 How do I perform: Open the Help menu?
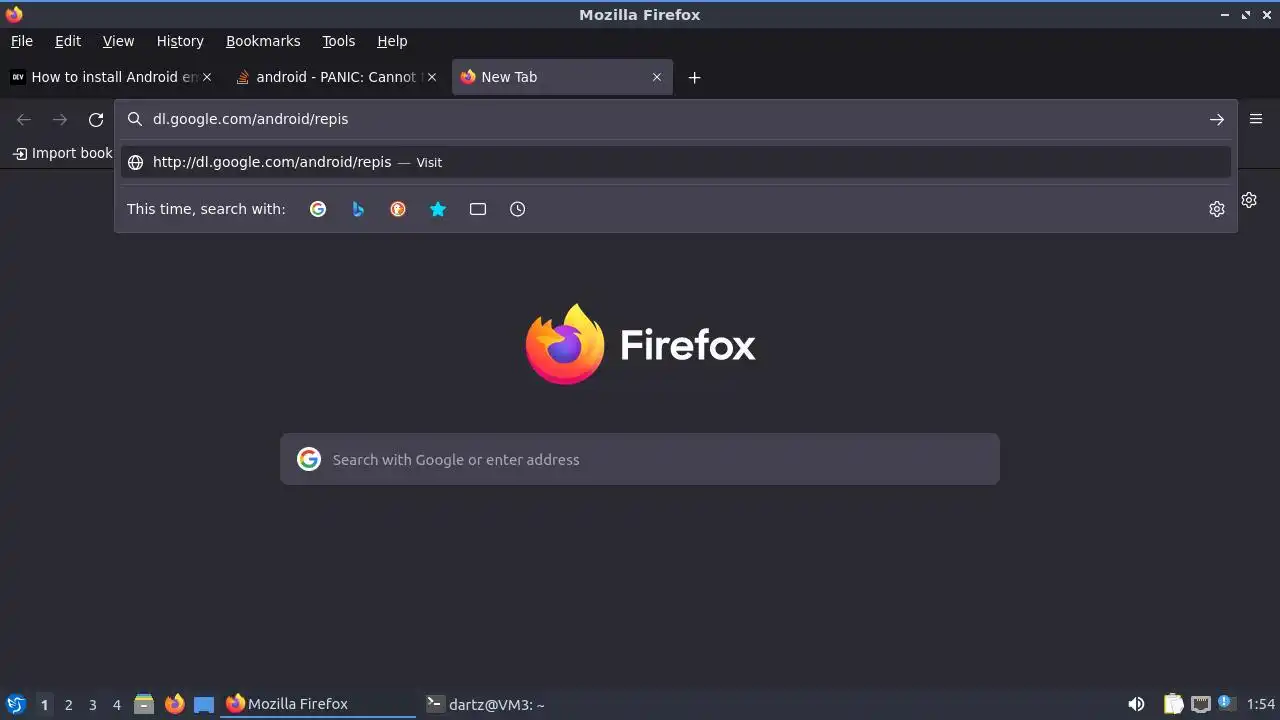click(392, 41)
